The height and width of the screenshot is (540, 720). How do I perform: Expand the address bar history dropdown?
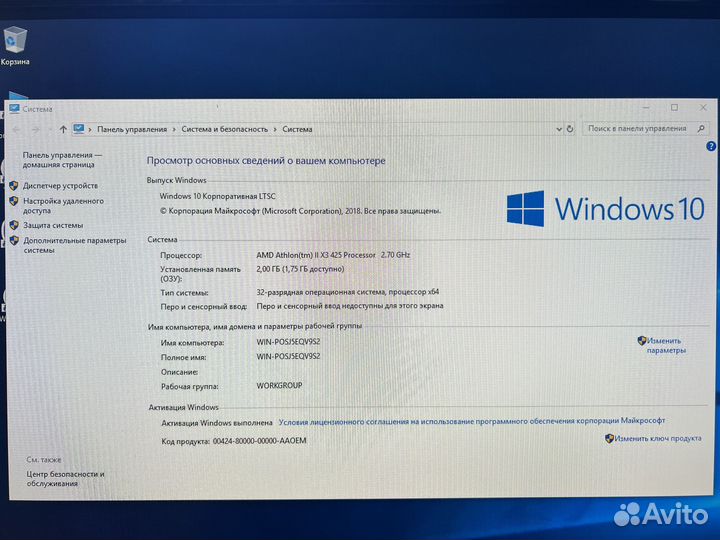[559, 129]
